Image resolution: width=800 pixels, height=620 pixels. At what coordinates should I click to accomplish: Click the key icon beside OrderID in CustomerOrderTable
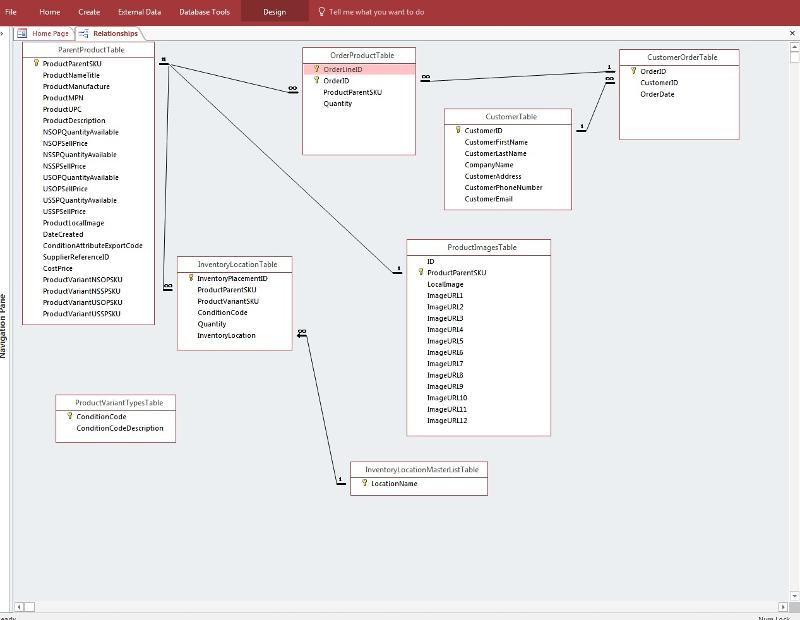(634, 72)
